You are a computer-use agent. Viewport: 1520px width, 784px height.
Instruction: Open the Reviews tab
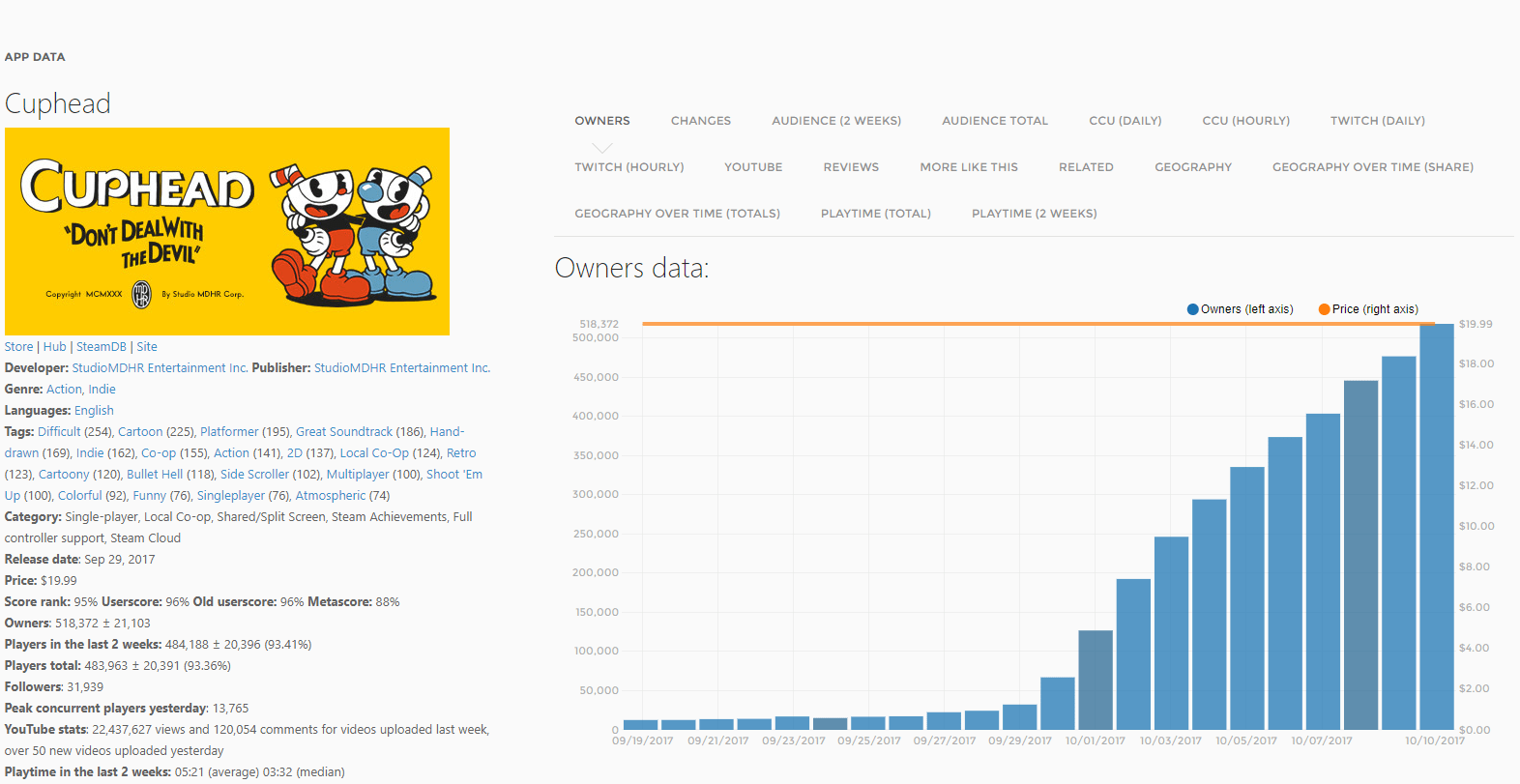click(x=851, y=167)
